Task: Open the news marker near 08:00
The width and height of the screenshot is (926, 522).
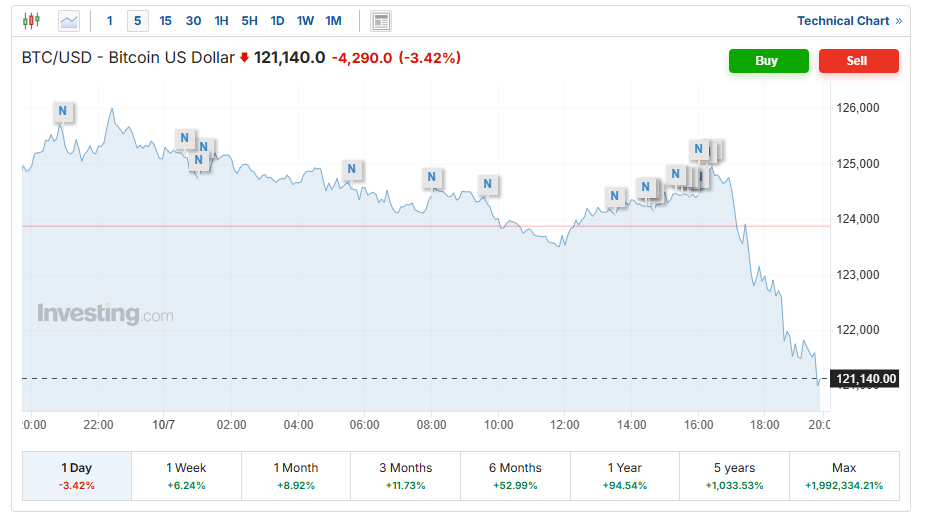Action: [432, 178]
